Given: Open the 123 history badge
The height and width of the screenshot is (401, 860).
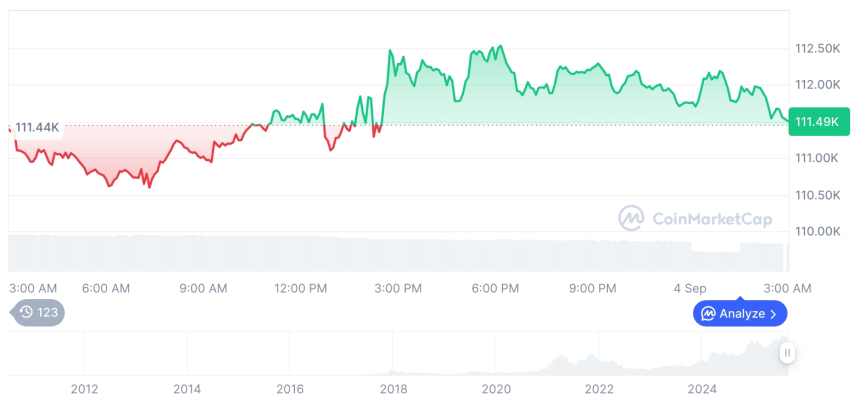Looking at the screenshot, I should click(x=39, y=312).
